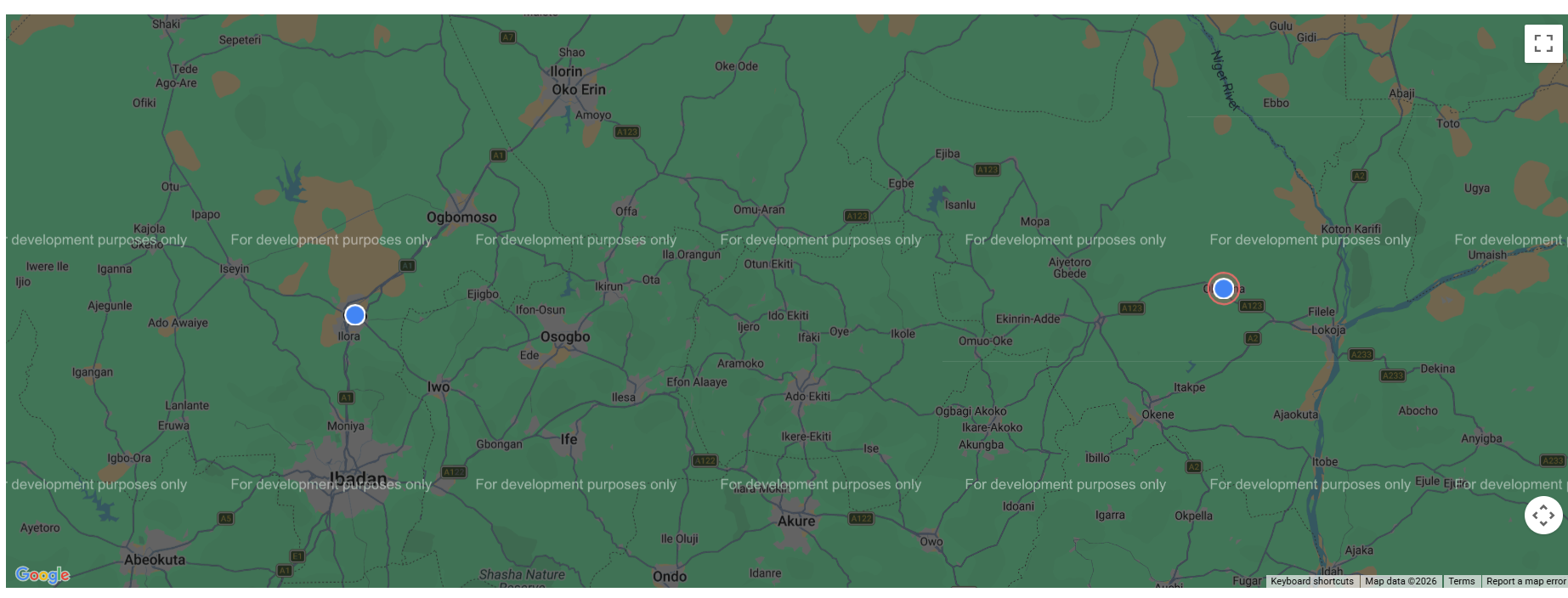Click the A2 road shield near Koton Karifi
Image resolution: width=1568 pixels, height=598 pixels.
click(x=1359, y=176)
